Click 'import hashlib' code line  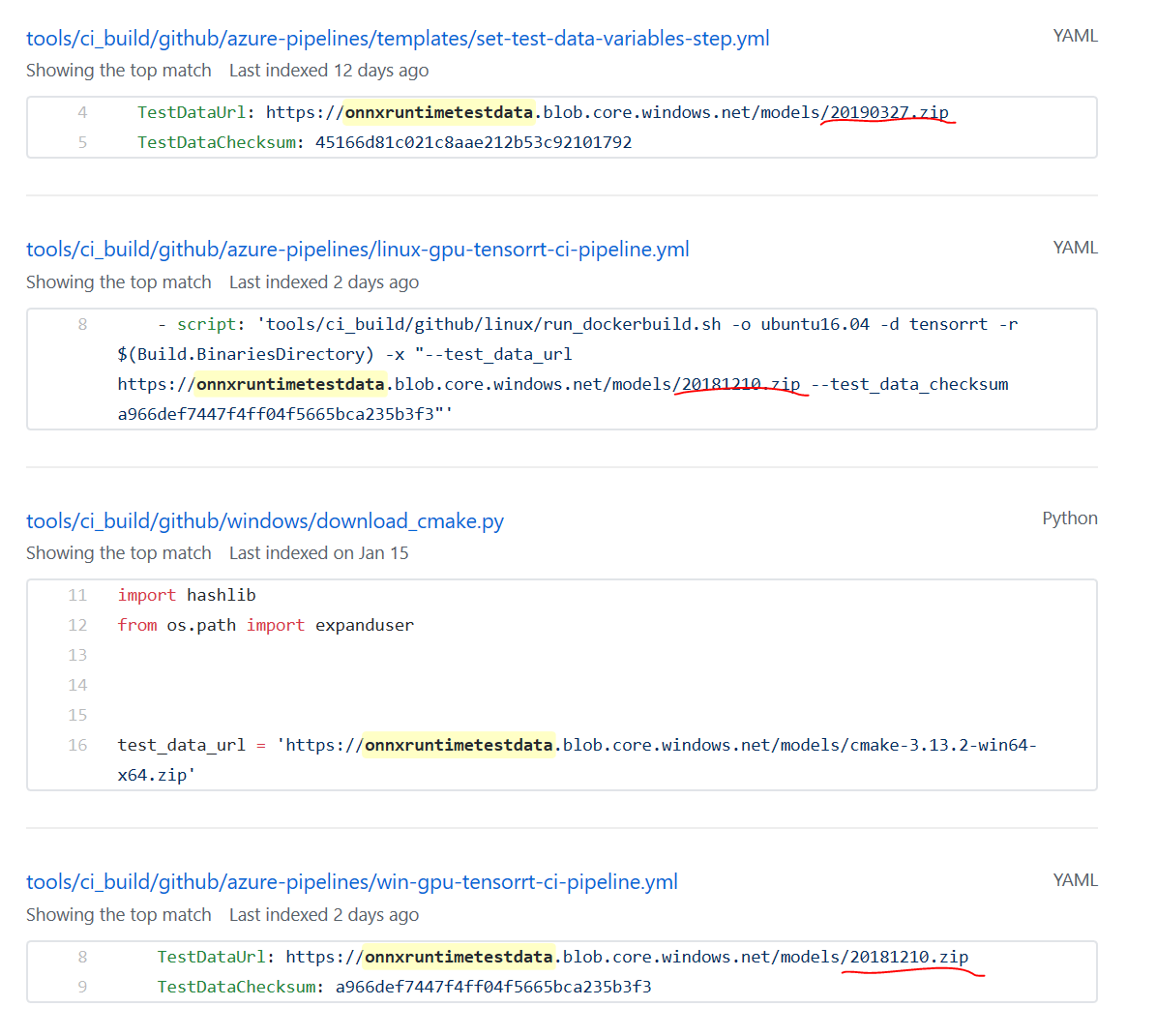(x=187, y=595)
